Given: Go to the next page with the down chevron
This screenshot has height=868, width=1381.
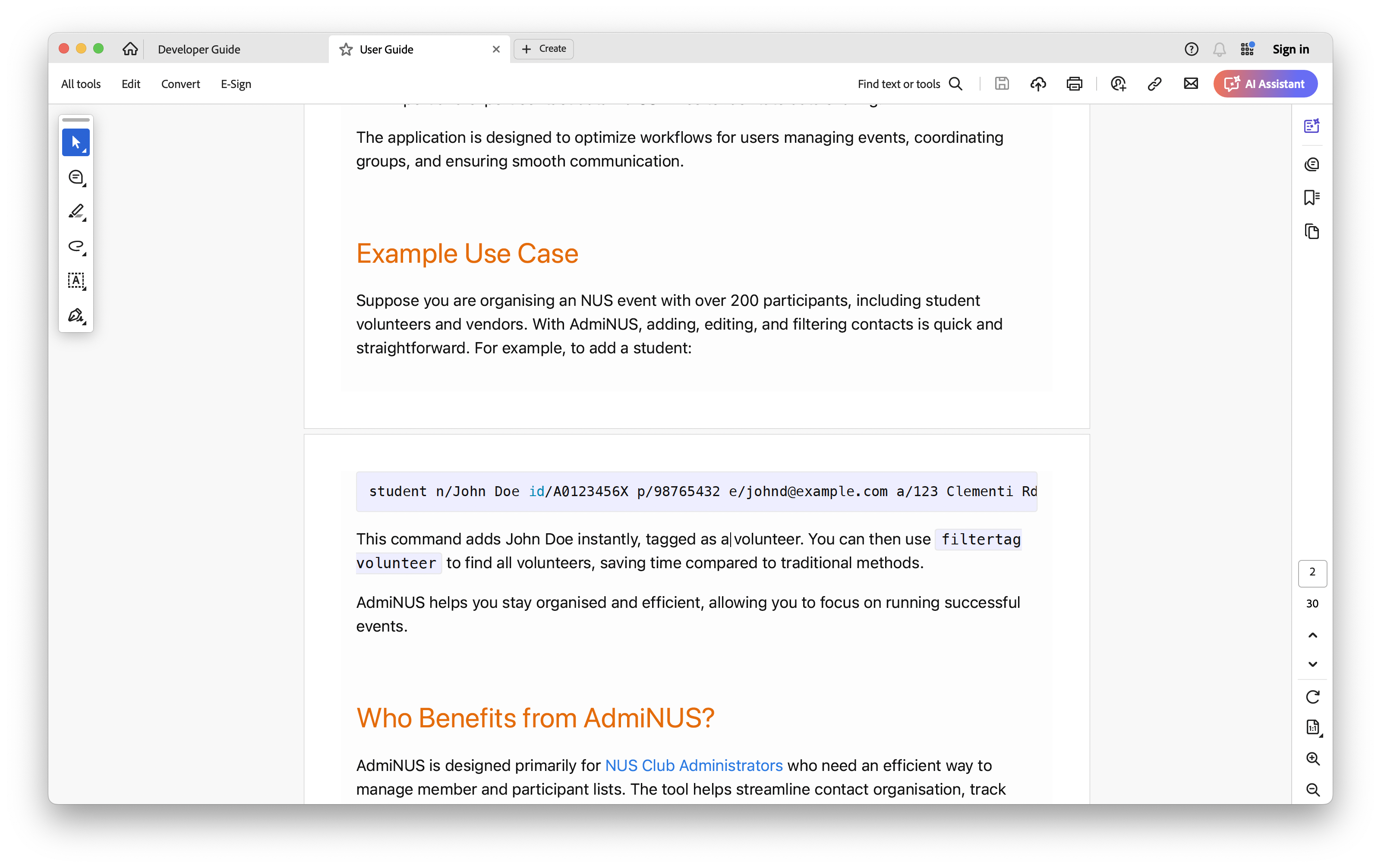Looking at the screenshot, I should [1312, 664].
